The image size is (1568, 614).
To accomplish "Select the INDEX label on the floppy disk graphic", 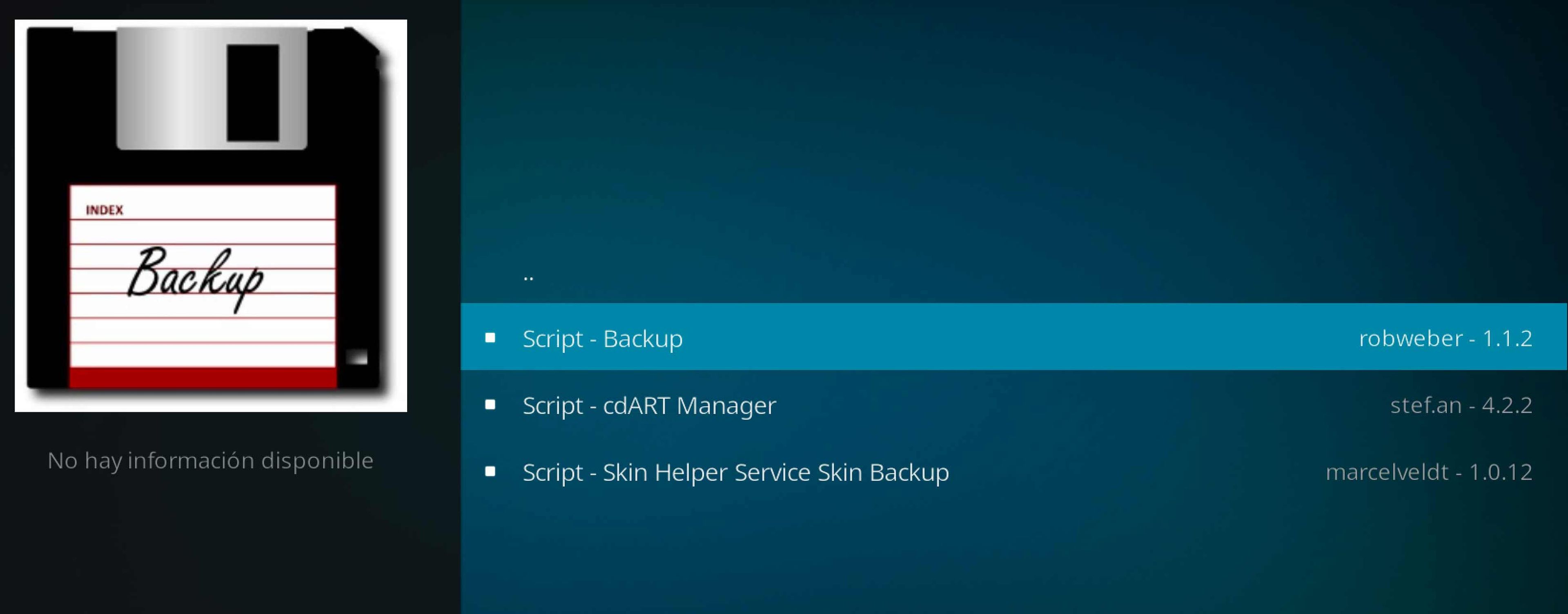I will 105,210.
